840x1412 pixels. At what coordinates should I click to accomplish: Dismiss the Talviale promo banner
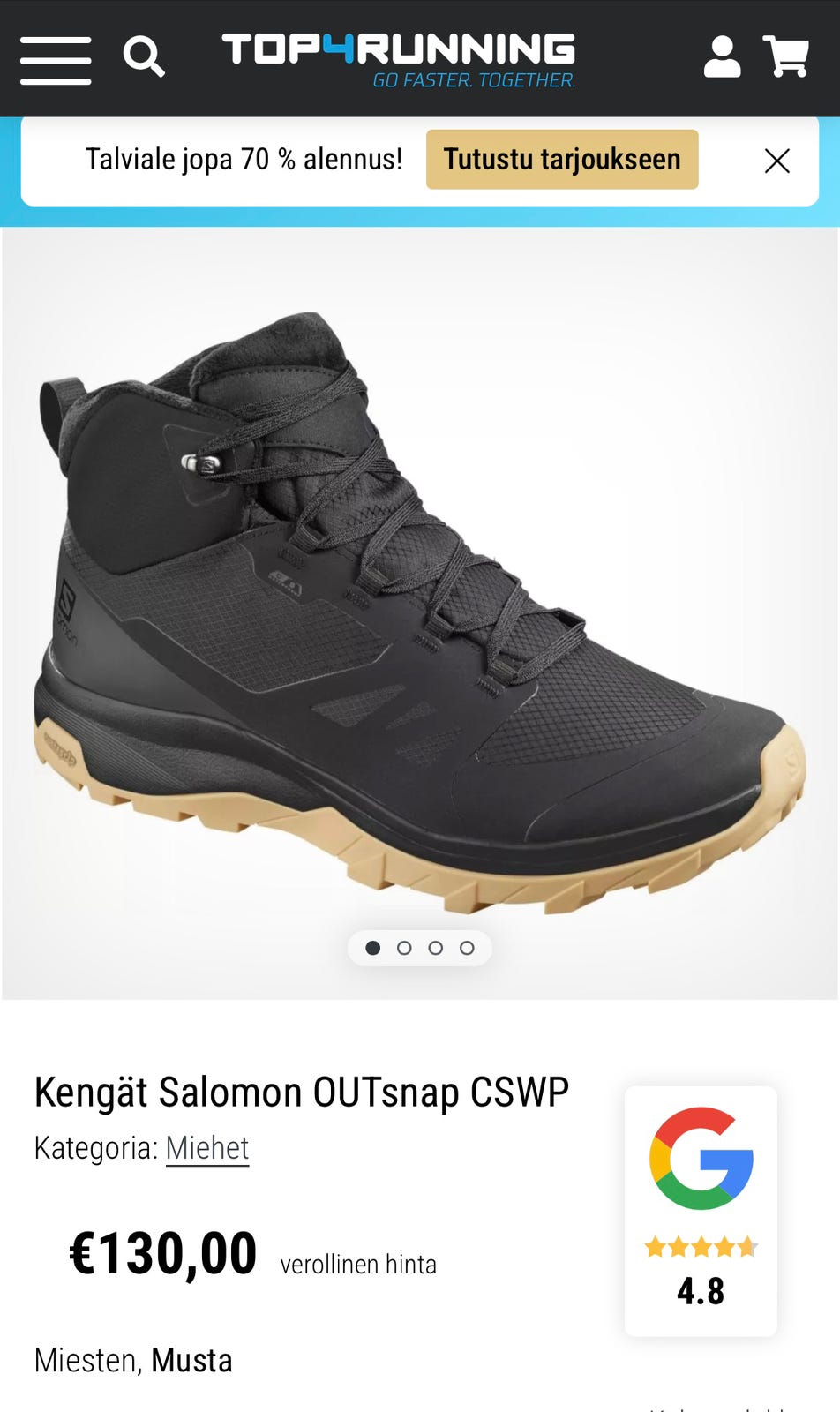776,161
